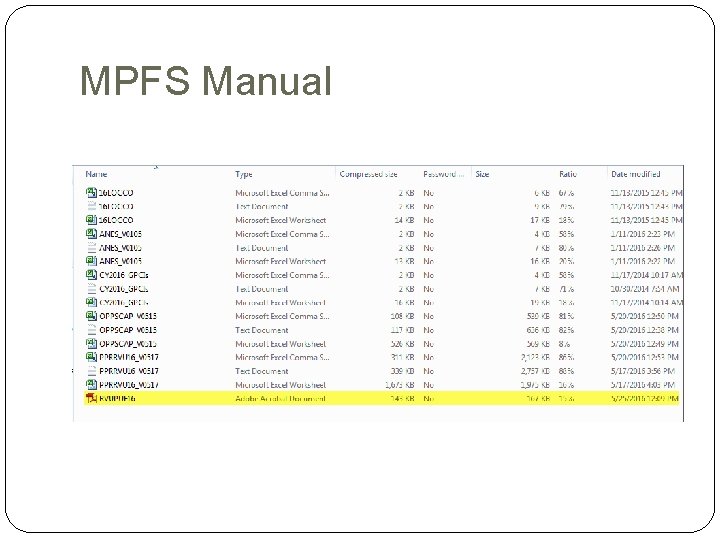Click '5/17/2016 3:56 PM' date of PPRRVU16_V0517 text file

point(642,371)
